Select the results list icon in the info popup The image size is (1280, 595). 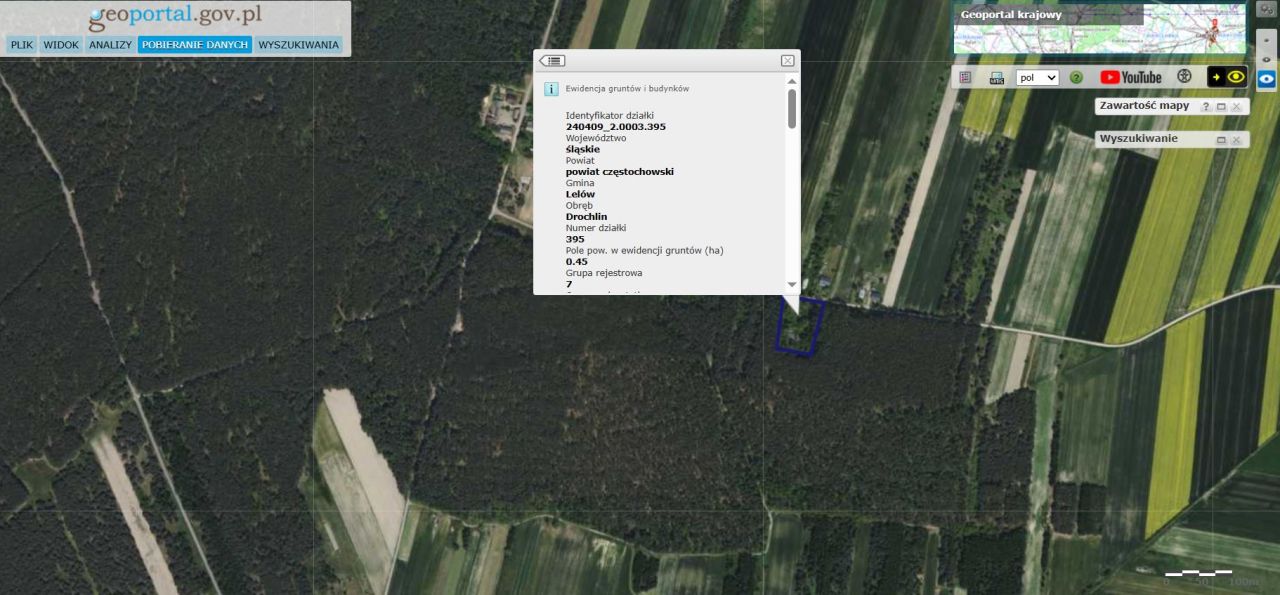(x=554, y=60)
